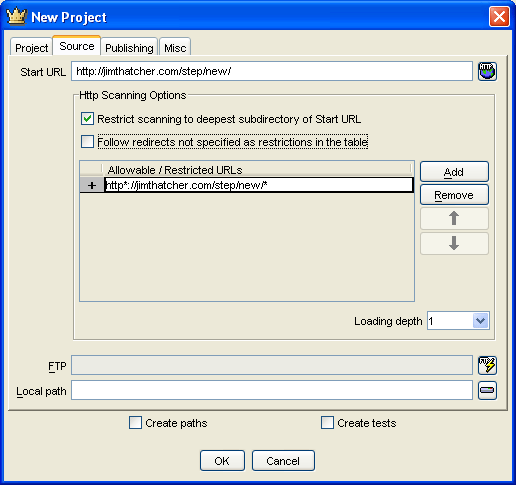Click the Local path browse drive icon
This screenshot has width=516, height=485.
click(x=487, y=390)
